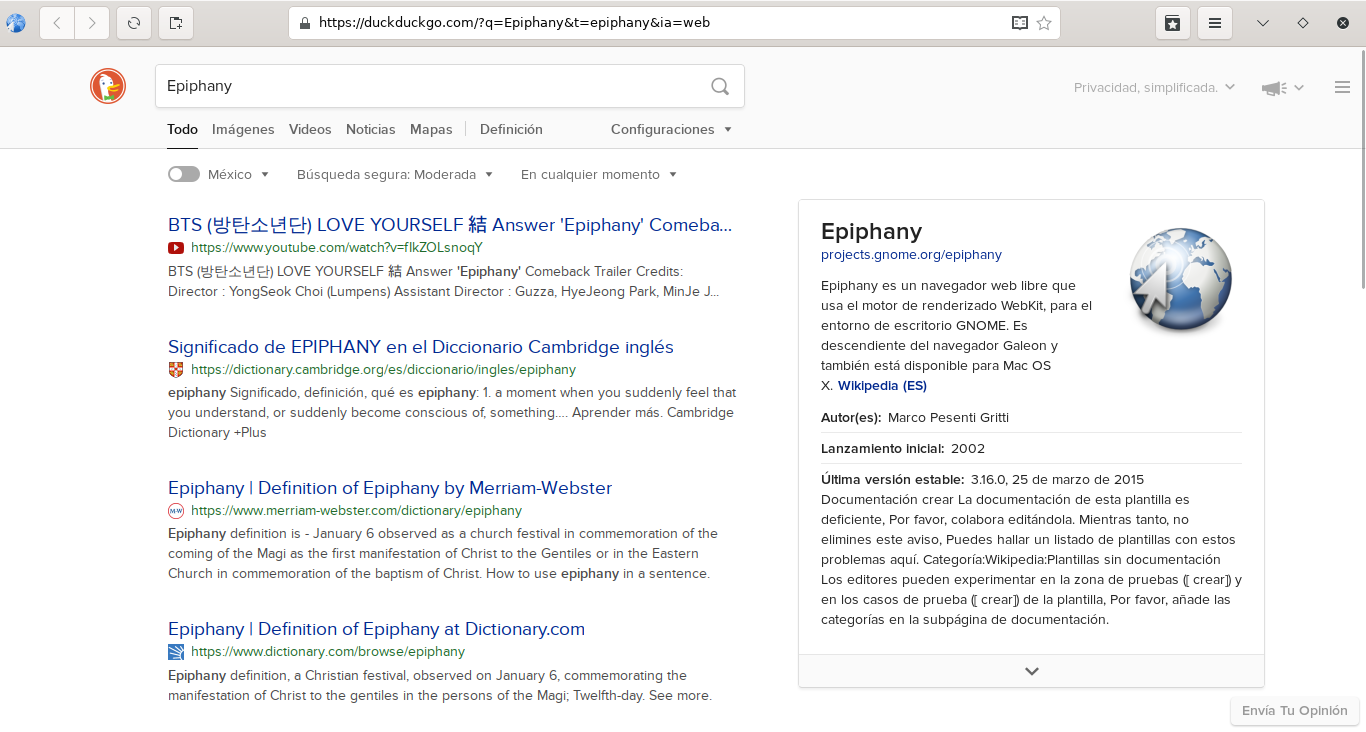The image size is (1366, 732).
Task: Enable reader mode icon in address bar
Action: (1019, 22)
